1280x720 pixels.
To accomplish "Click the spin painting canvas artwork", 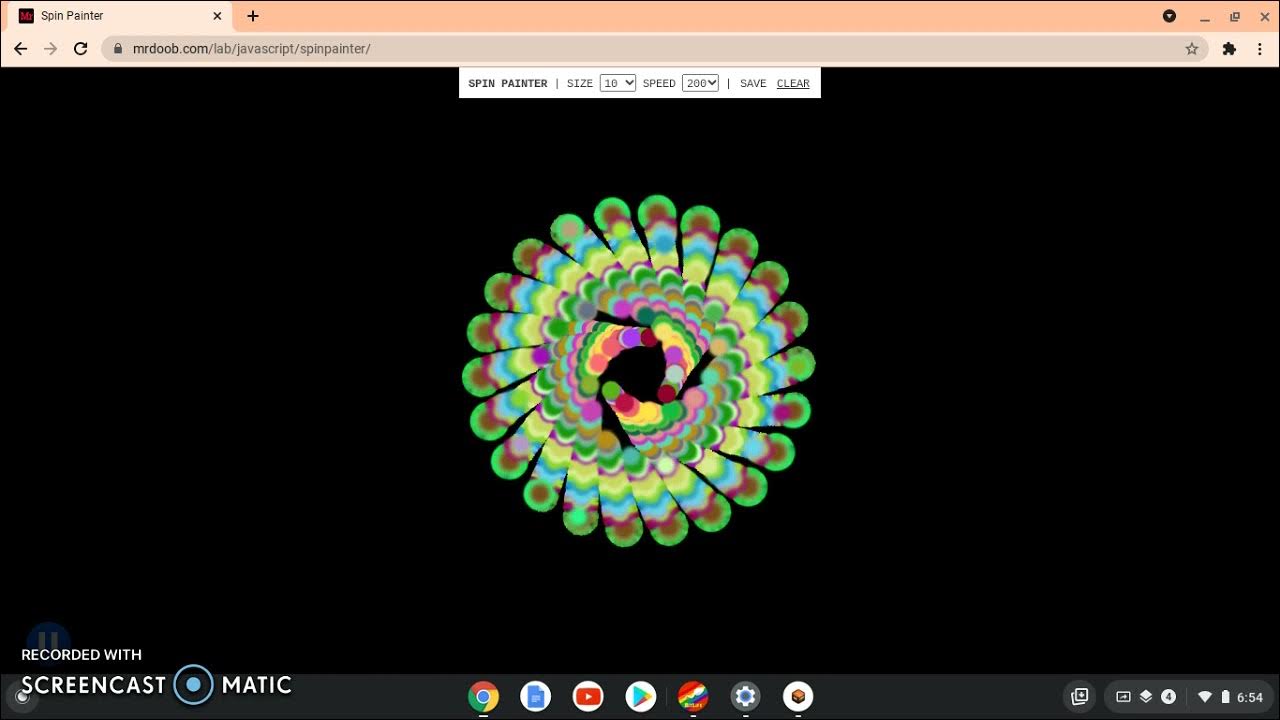I will coord(639,371).
